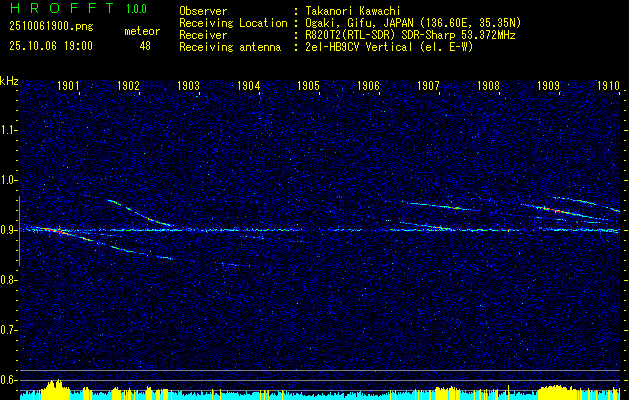
Task: Click the yellow signal level peak near 1901
Action: [54, 388]
